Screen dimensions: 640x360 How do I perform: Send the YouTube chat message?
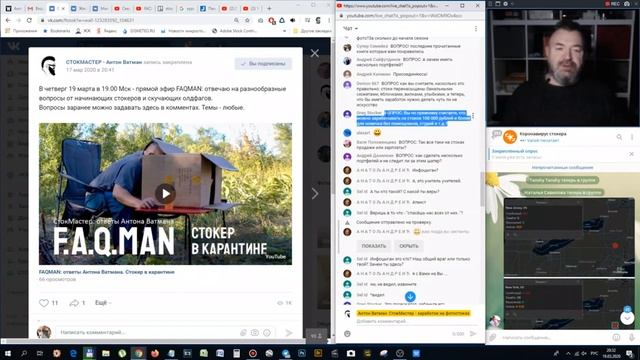[x=473, y=334]
